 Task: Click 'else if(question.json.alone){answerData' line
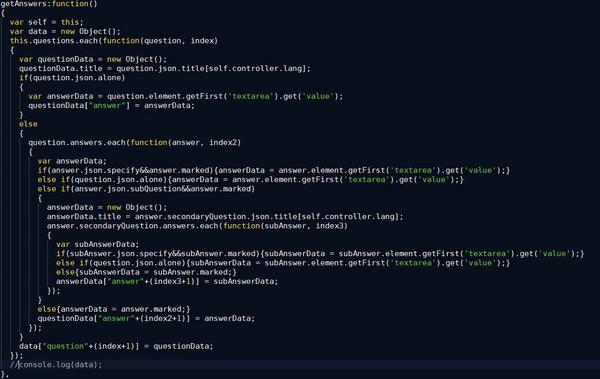point(251,180)
